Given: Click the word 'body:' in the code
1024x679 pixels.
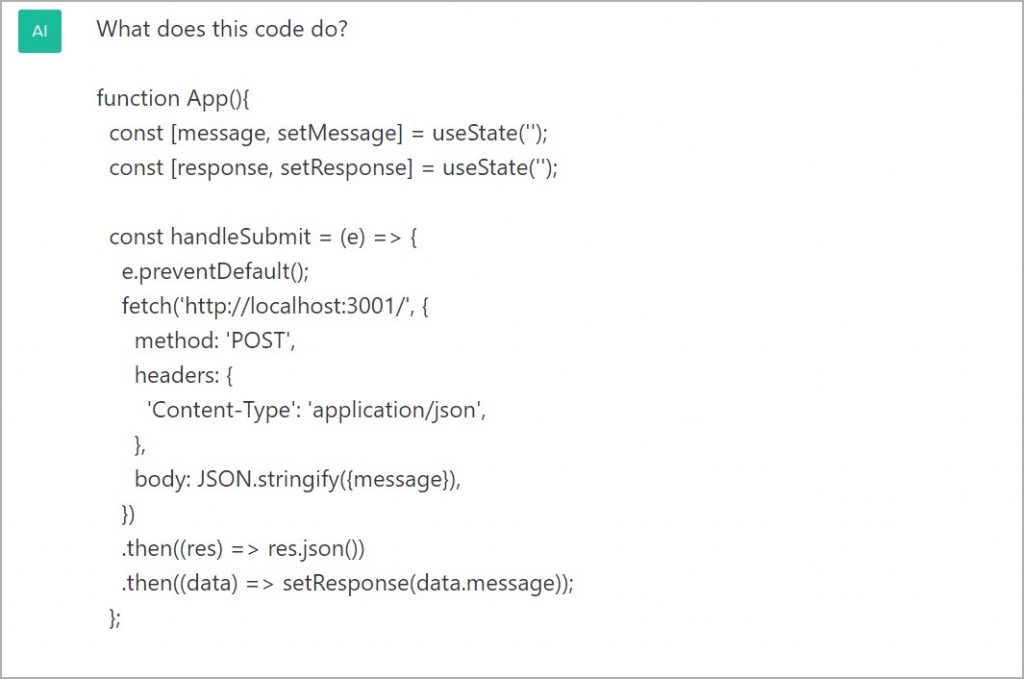Looking at the screenshot, I should pyautogui.click(x=160, y=479).
